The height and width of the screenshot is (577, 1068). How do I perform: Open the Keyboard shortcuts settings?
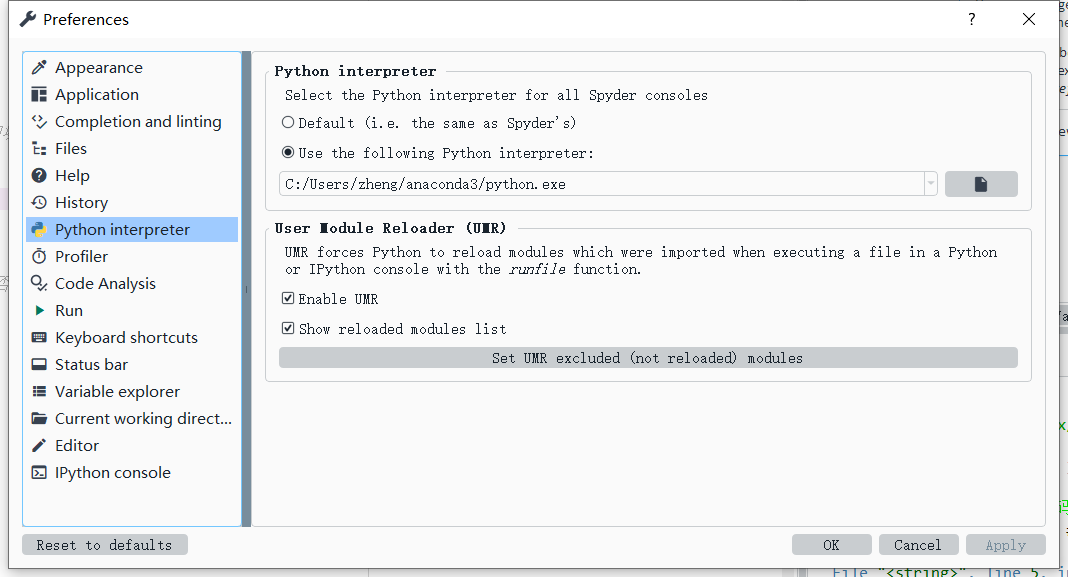coord(40,337)
